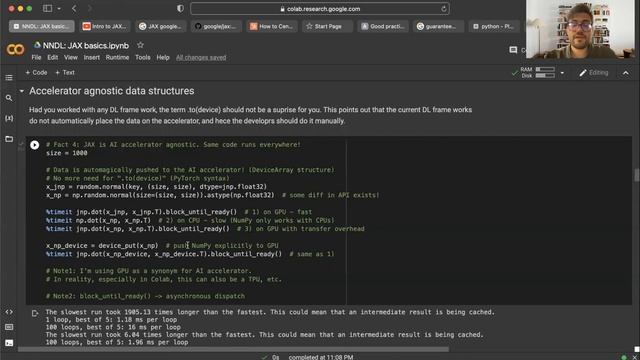Click the 'completed at 11:08 PM' status text
Image resolution: width=640 pixels, height=360 pixels.
click(x=321, y=357)
